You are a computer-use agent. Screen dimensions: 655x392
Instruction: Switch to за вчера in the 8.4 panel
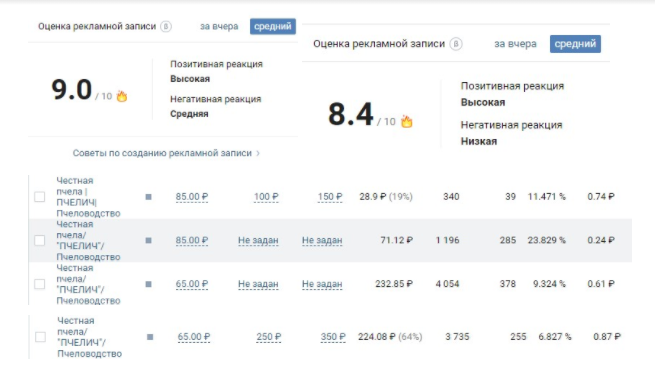coord(515,44)
